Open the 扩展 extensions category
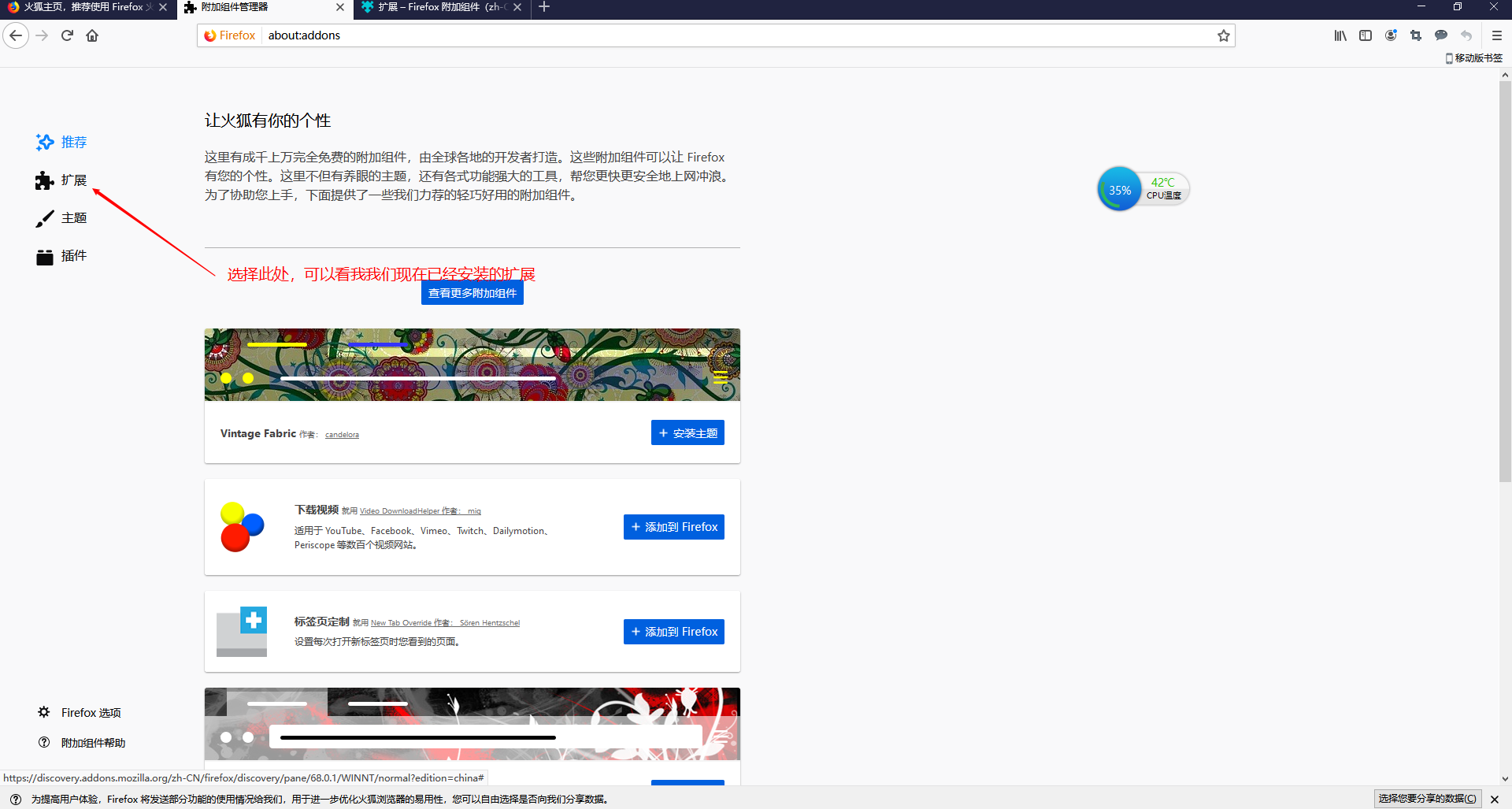 pos(61,180)
